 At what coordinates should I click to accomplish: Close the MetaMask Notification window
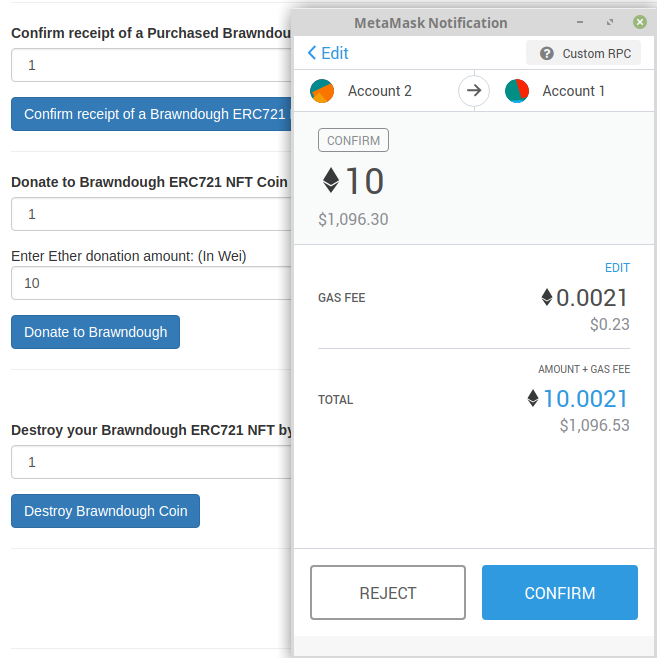click(640, 22)
